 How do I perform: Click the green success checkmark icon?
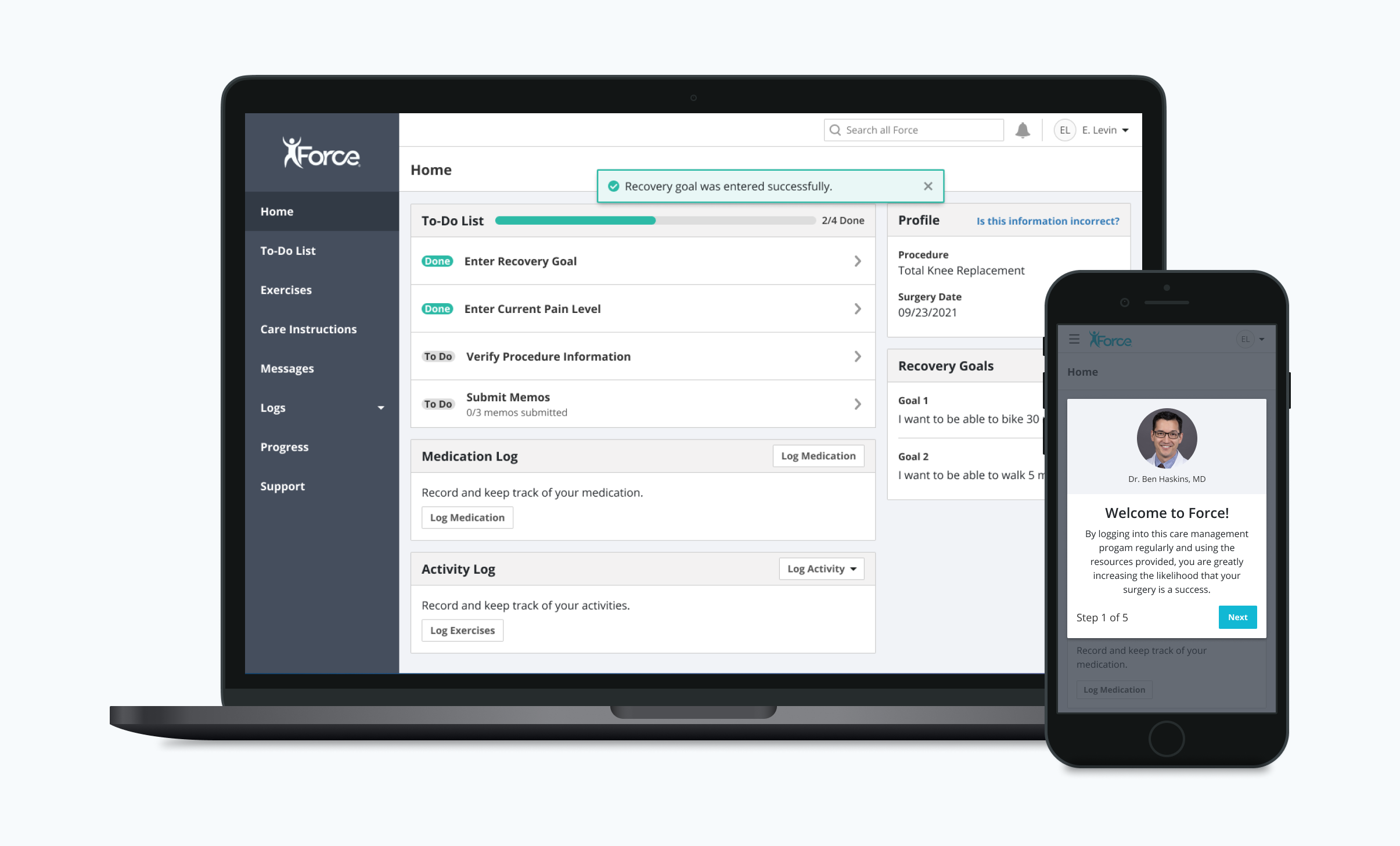click(613, 186)
